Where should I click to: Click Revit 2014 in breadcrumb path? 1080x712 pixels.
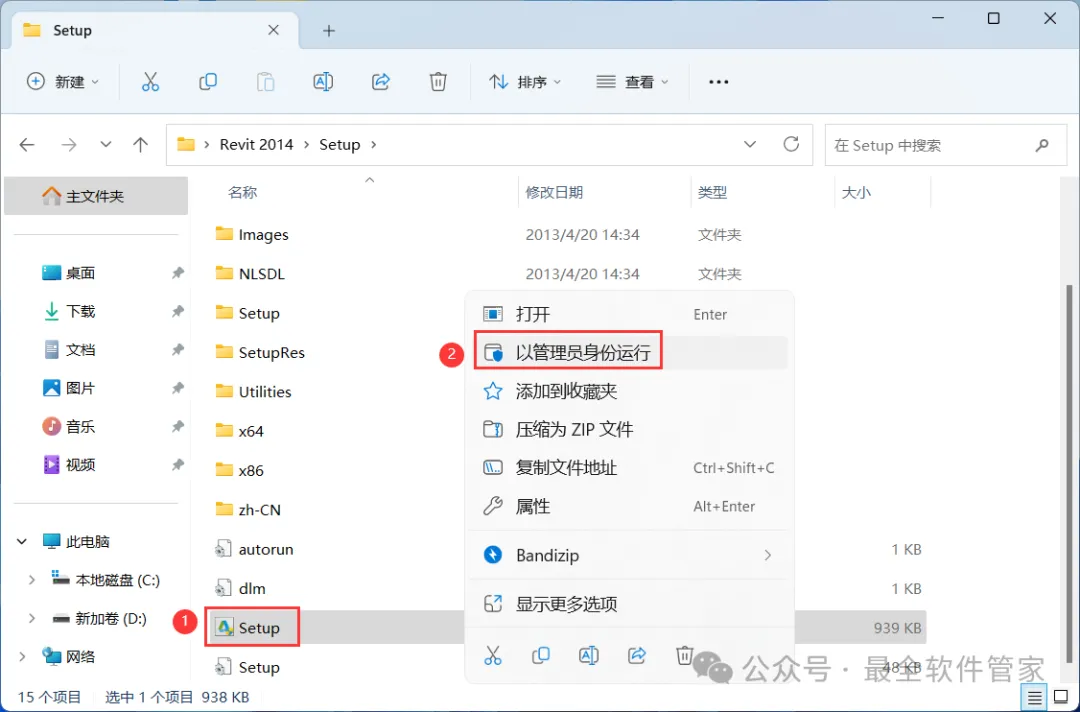coord(256,145)
